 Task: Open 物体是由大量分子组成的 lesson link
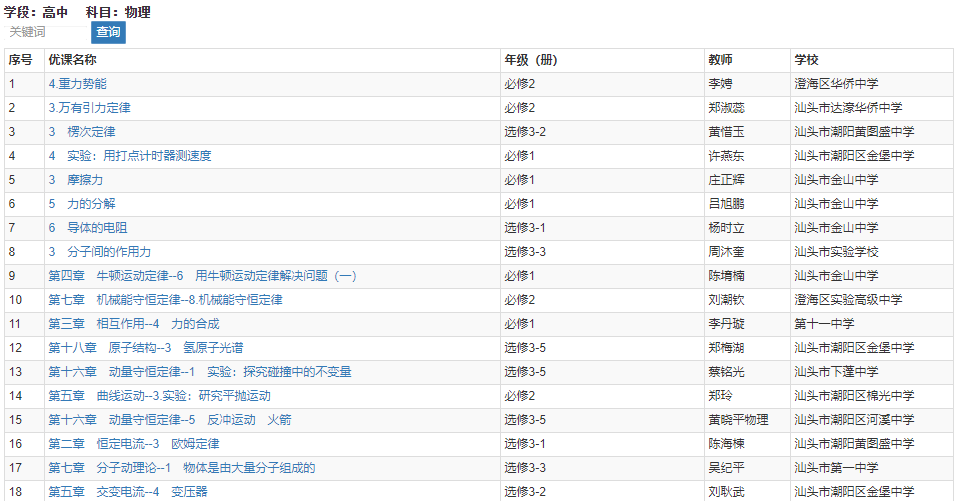coord(182,468)
